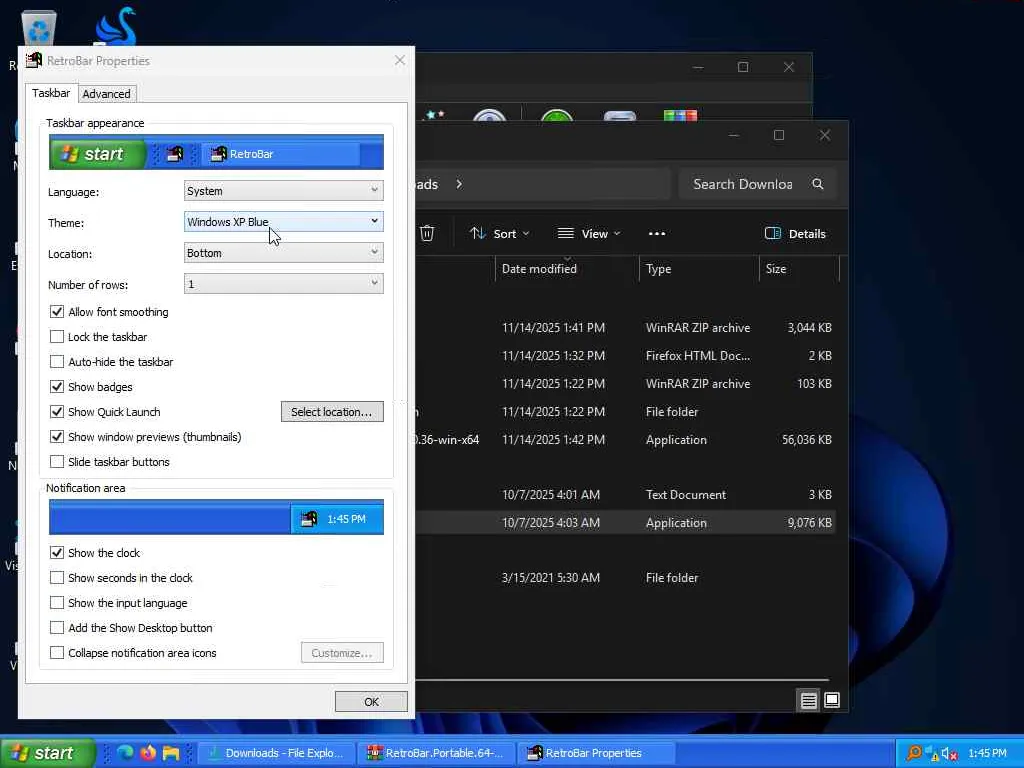The width and height of the screenshot is (1024, 768).
Task: Open the See more ellipsis menu
Action: click(x=657, y=234)
